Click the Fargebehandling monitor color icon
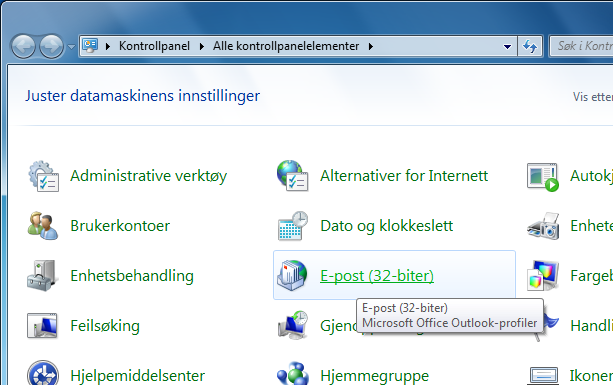The height and width of the screenshot is (385, 613). 543,276
